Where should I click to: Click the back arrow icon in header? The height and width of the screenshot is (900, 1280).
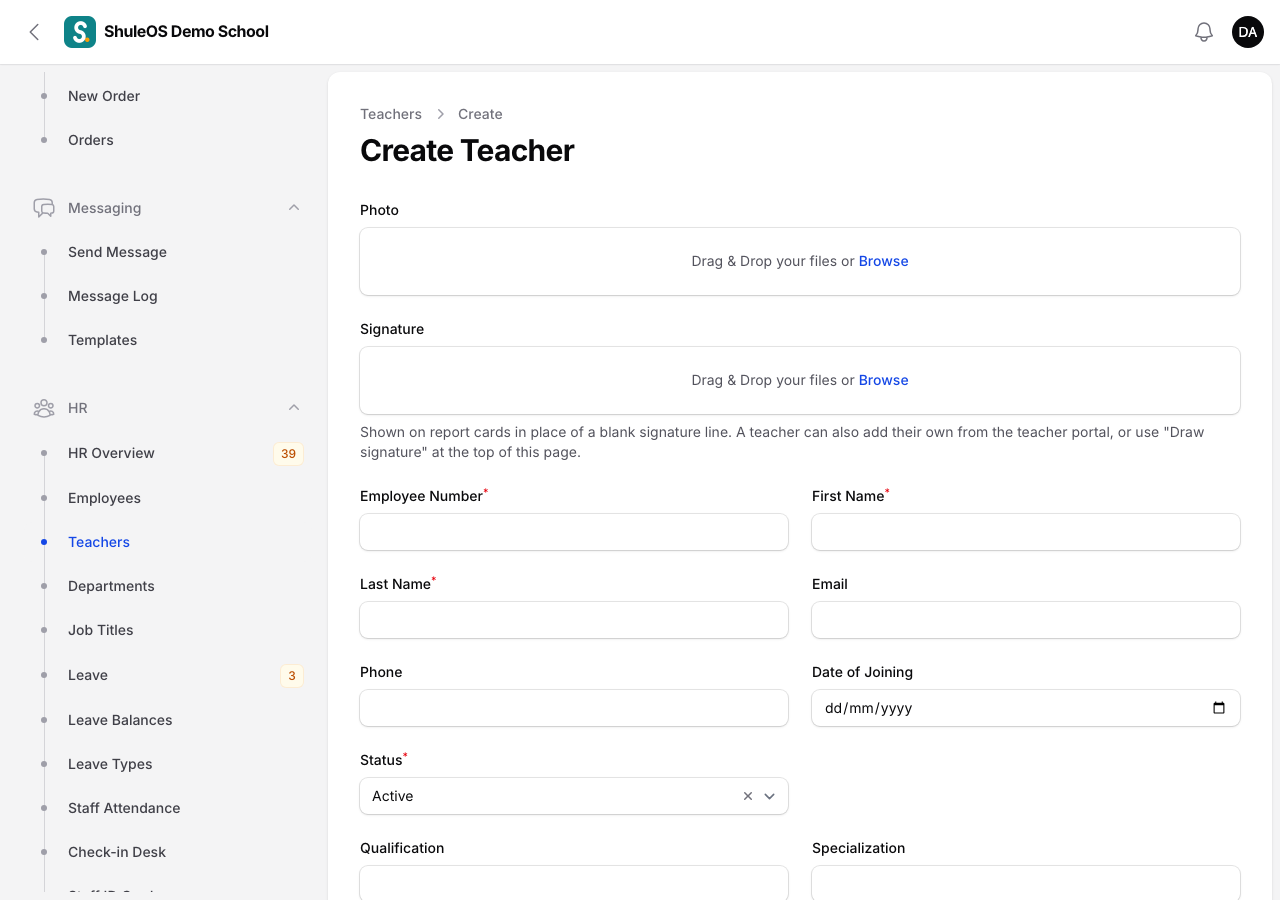click(34, 32)
